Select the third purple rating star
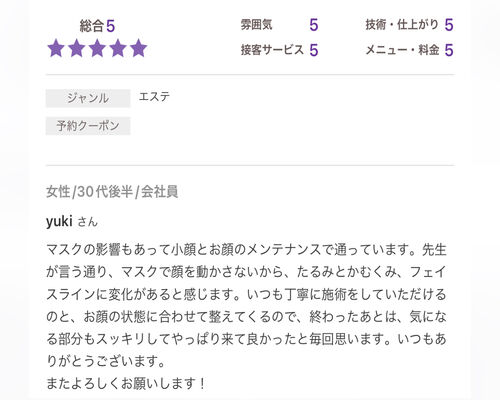This screenshot has width=500, height=400. [97, 48]
